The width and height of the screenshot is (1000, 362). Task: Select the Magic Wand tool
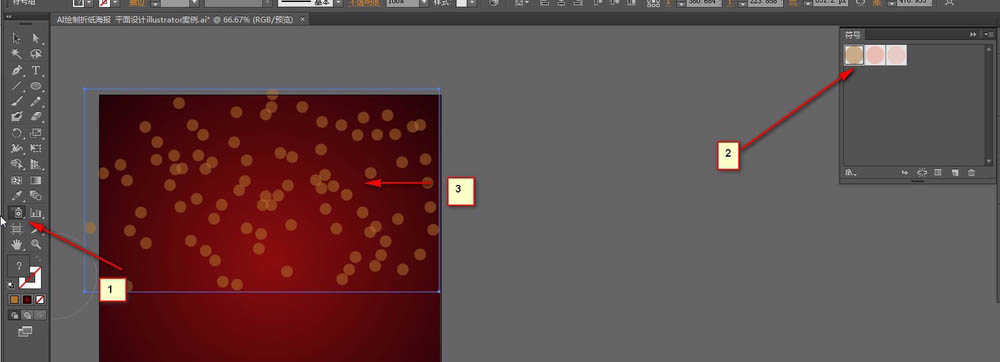click(17, 54)
